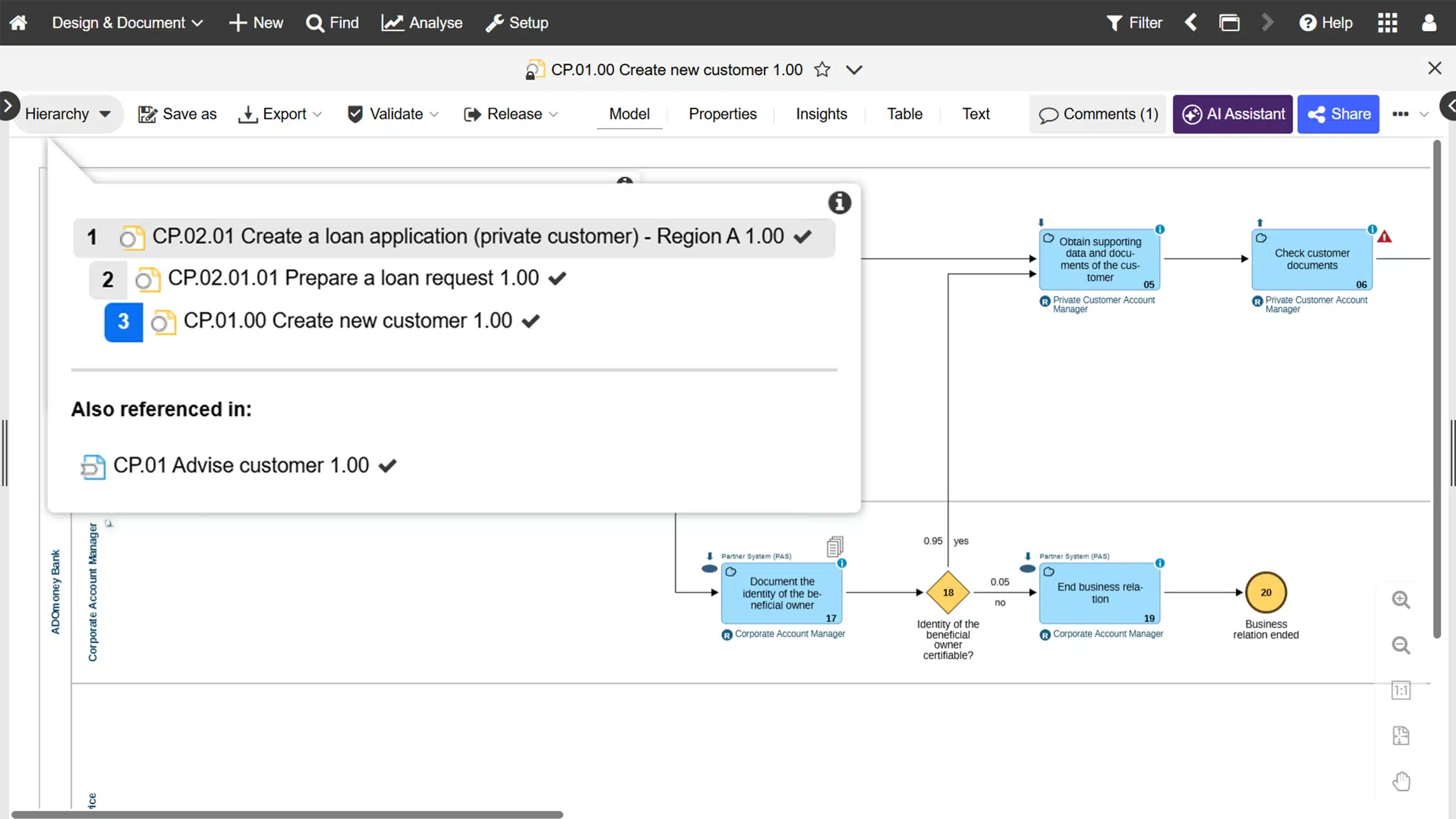Open the Hierarchy dropdown
The height and width of the screenshot is (819, 1456).
(x=67, y=114)
